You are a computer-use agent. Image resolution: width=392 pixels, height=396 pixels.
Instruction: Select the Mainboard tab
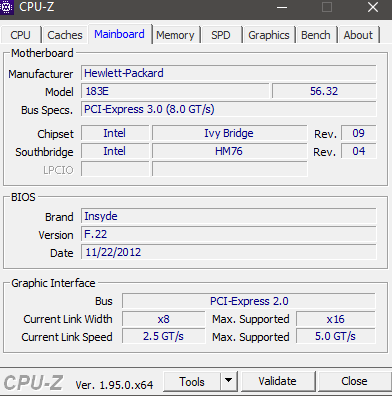click(x=119, y=34)
